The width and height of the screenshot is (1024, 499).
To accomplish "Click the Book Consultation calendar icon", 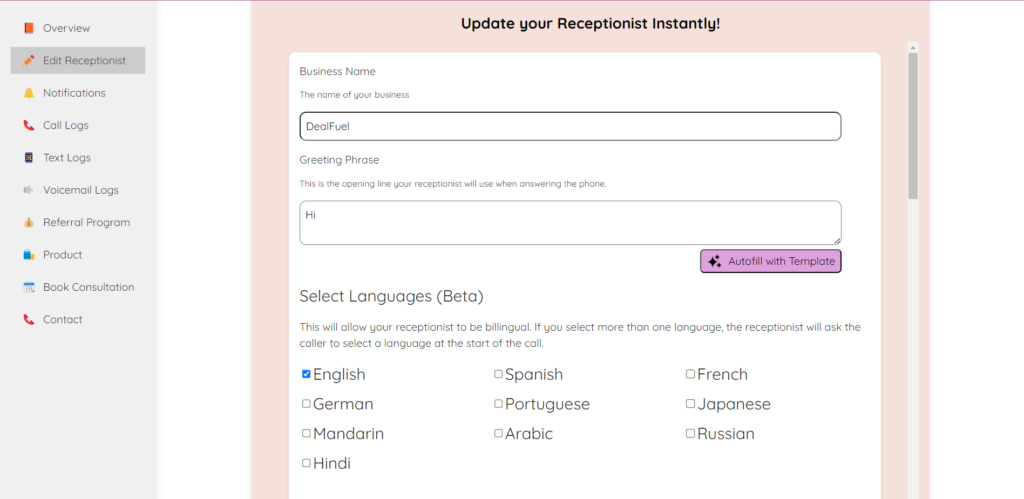I will 29,287.
